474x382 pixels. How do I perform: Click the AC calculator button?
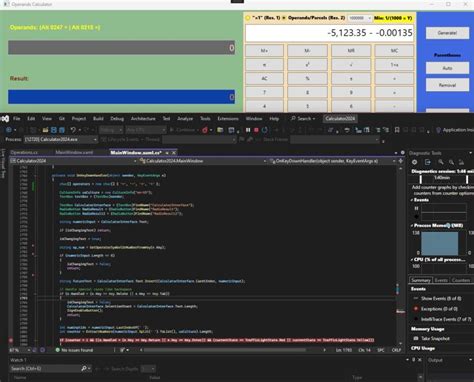coord(264,78)
